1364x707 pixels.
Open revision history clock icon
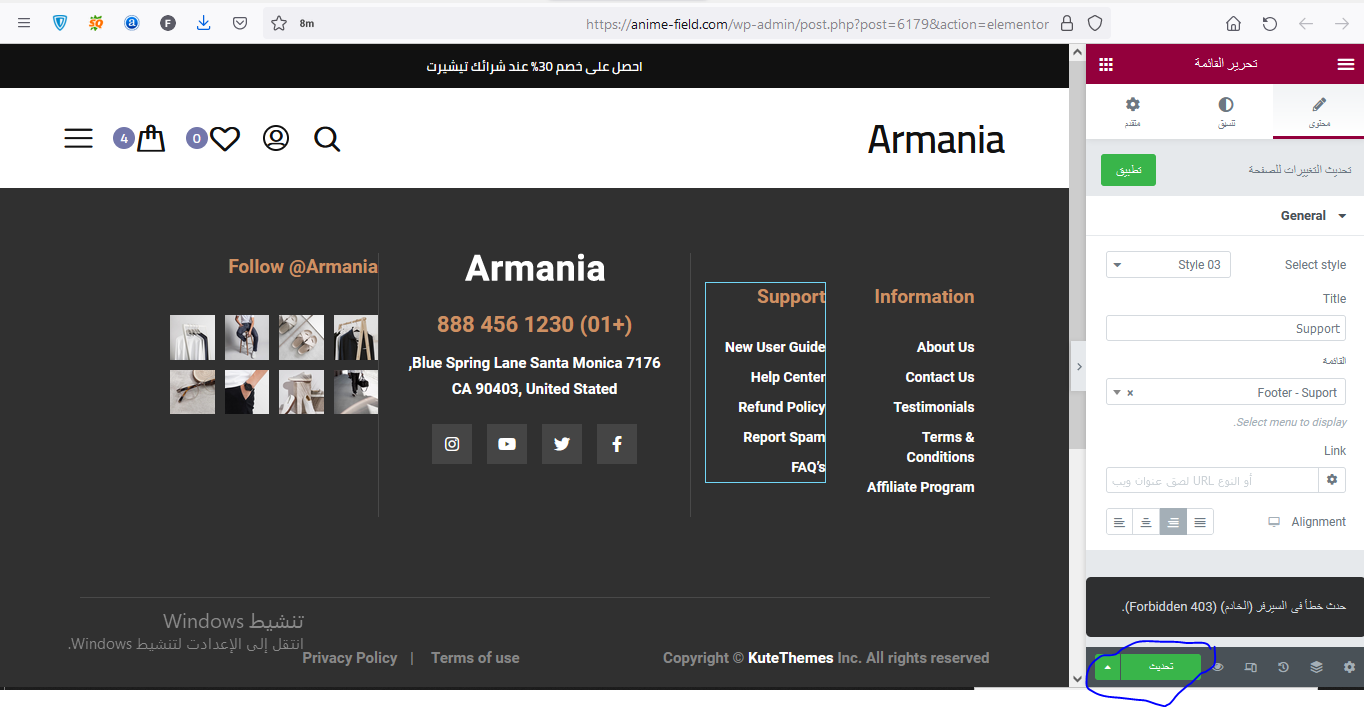pyautogui.click(x=1283, y=667)
